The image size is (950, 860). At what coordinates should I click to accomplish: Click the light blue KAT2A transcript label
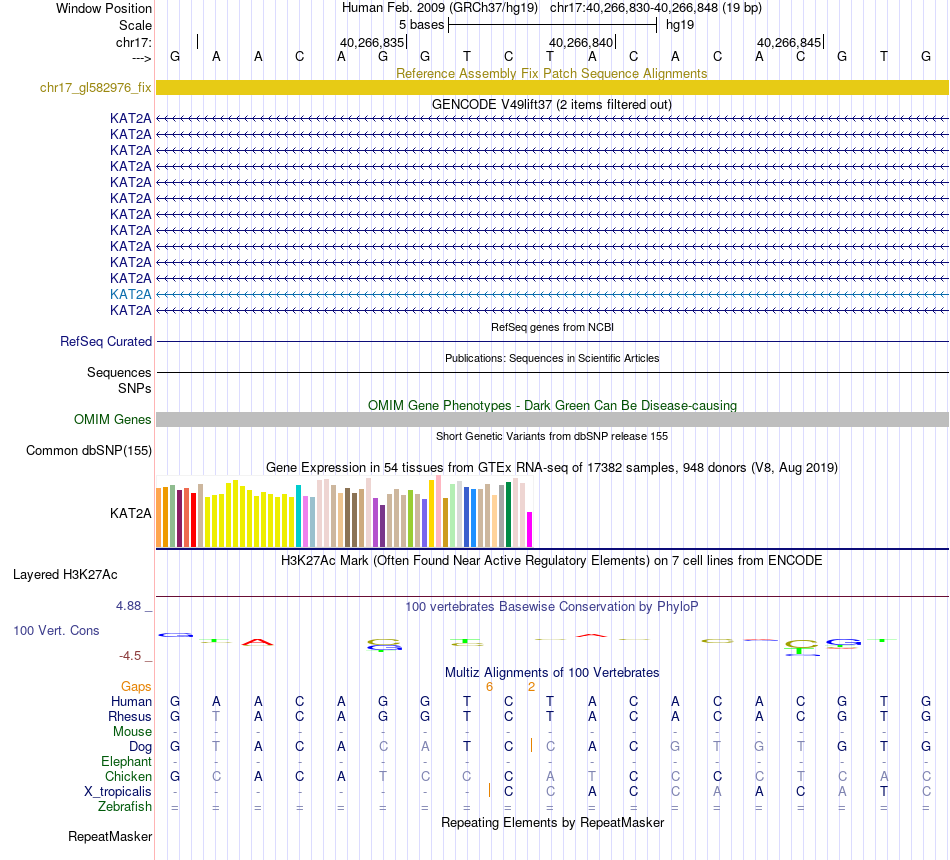tap(130, 295)
